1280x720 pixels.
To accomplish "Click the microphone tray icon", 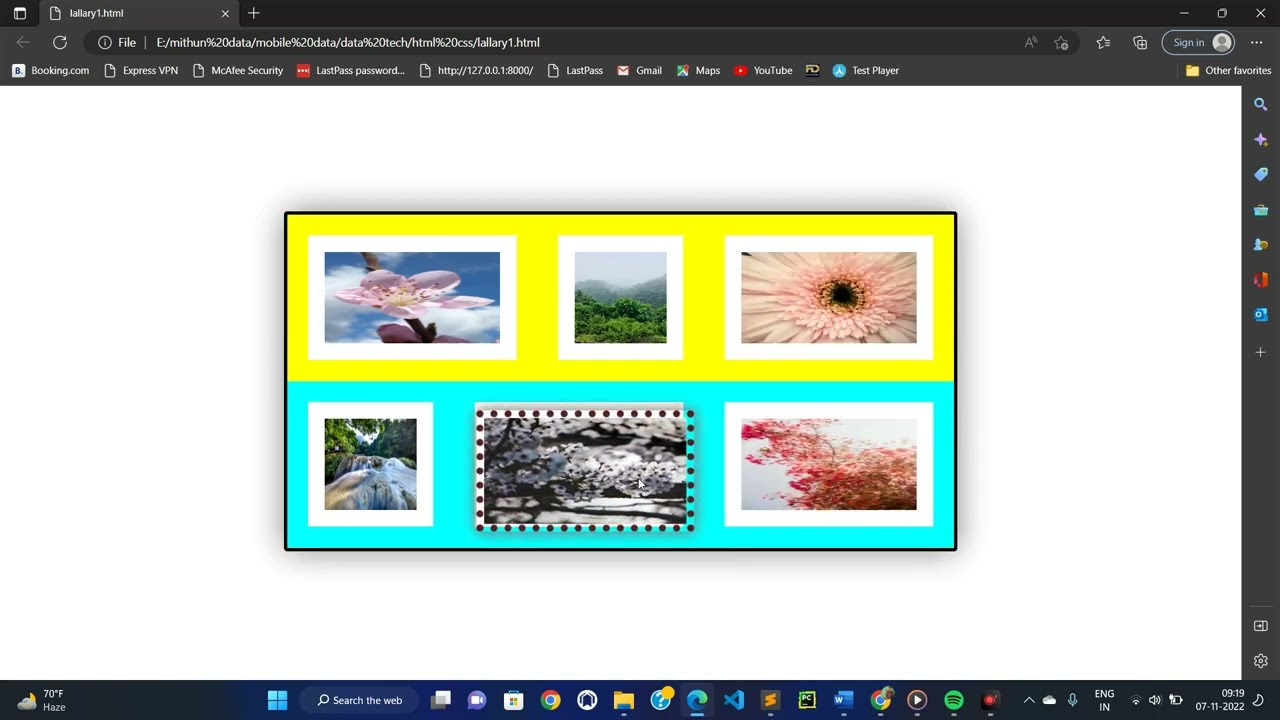I will [x=1072, y=700].
